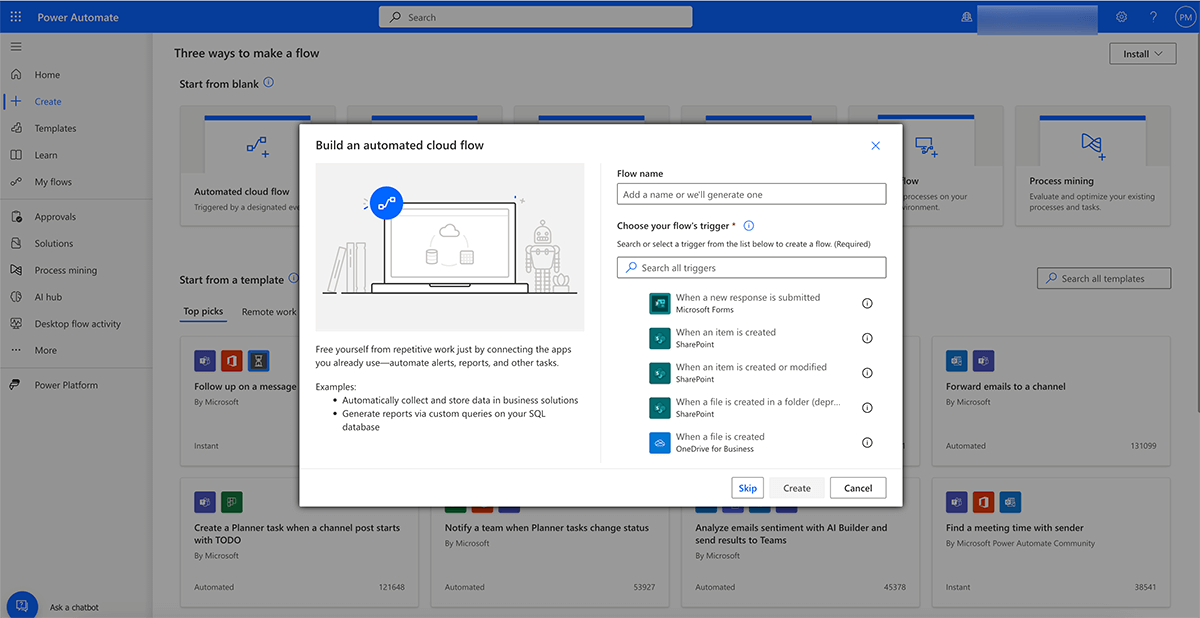Show info for OneDrive file created trigger
Screen dimensions: 1200x618
867,443
